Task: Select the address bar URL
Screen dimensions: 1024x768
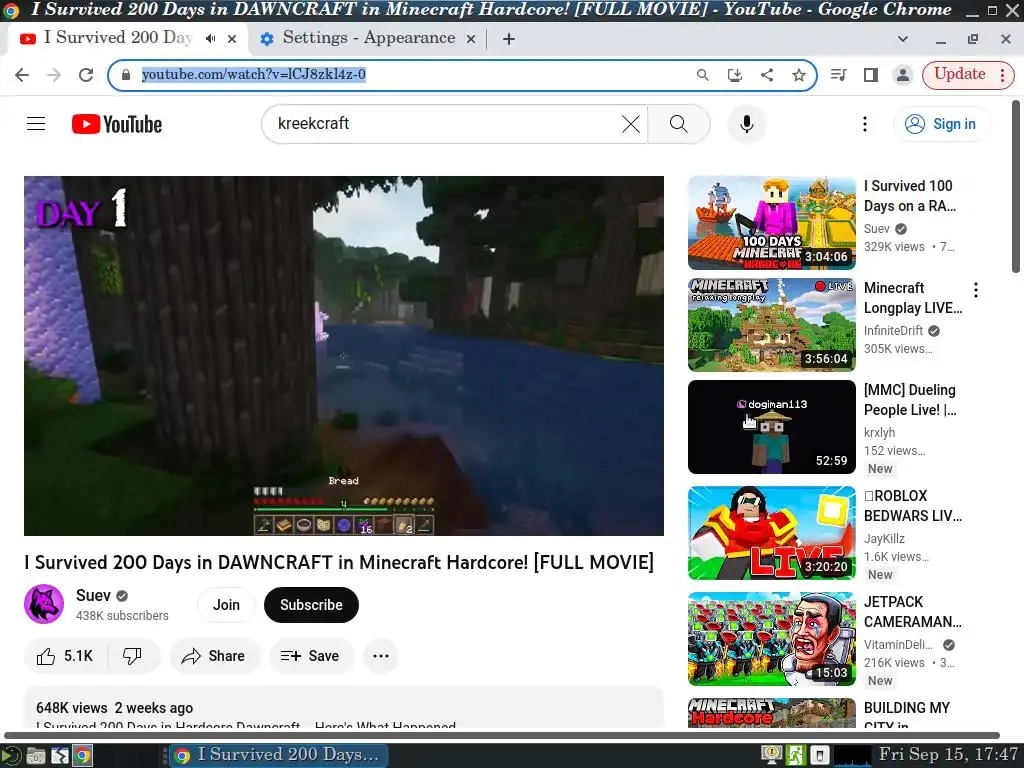Action: point(253,74)
